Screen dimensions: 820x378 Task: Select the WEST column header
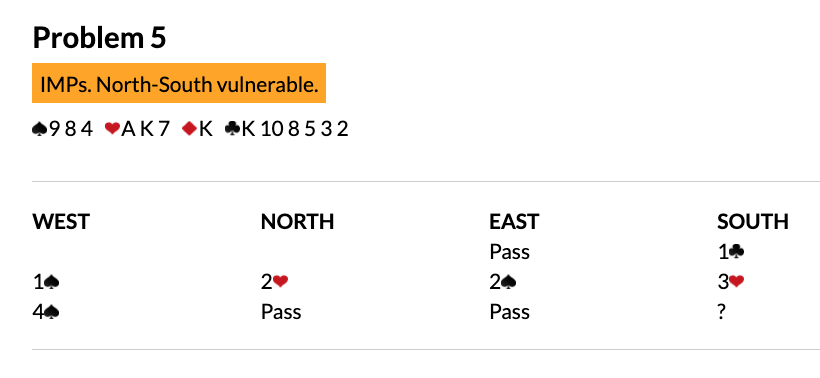[61, 222]
